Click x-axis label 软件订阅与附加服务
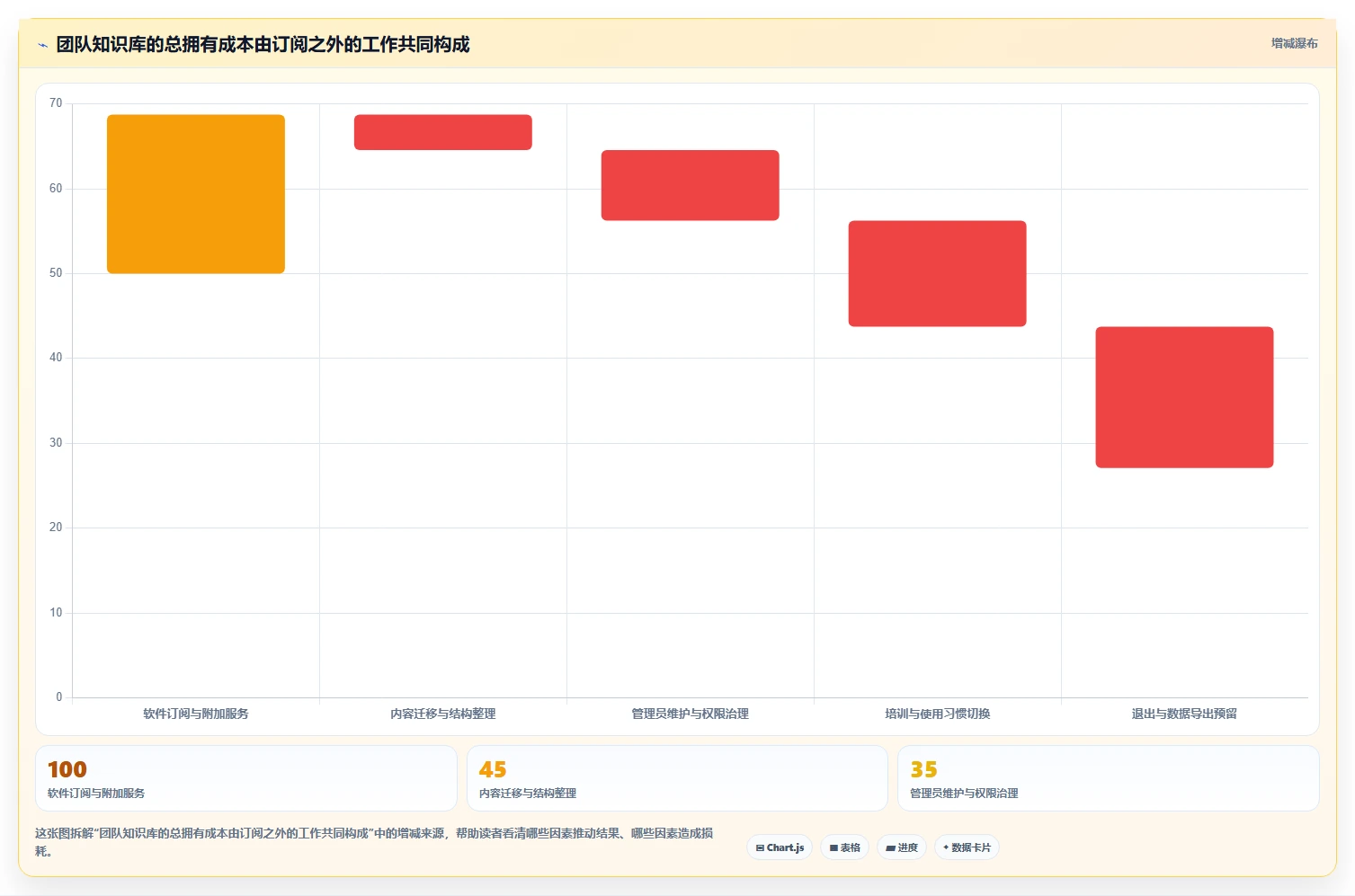This screenshot has width=1355, height=896. click(196, 714)
